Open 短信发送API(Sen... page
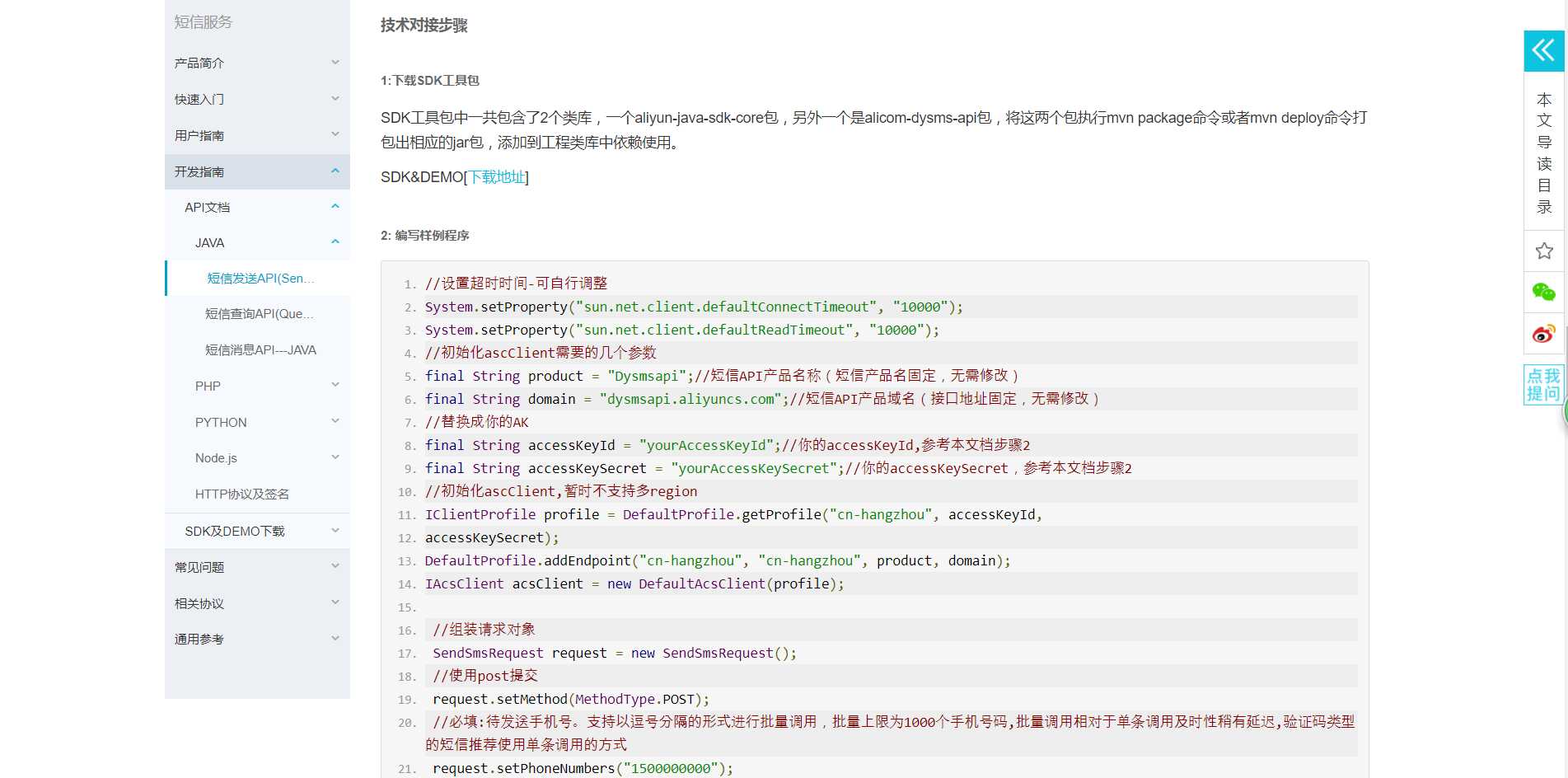Viewport: 1568px width, 778px height. 260,279
